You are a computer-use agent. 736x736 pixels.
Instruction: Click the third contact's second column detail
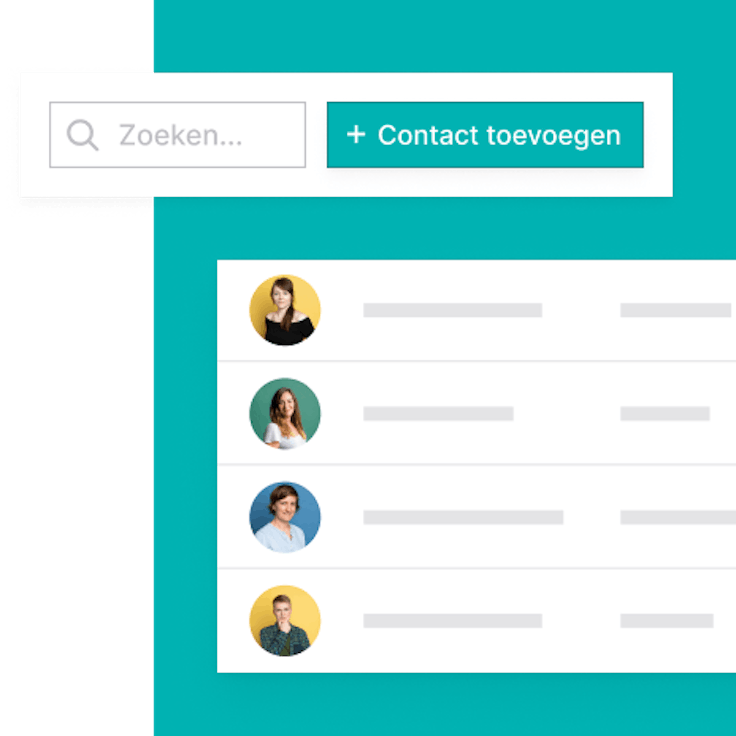click(x=678, y=517)
